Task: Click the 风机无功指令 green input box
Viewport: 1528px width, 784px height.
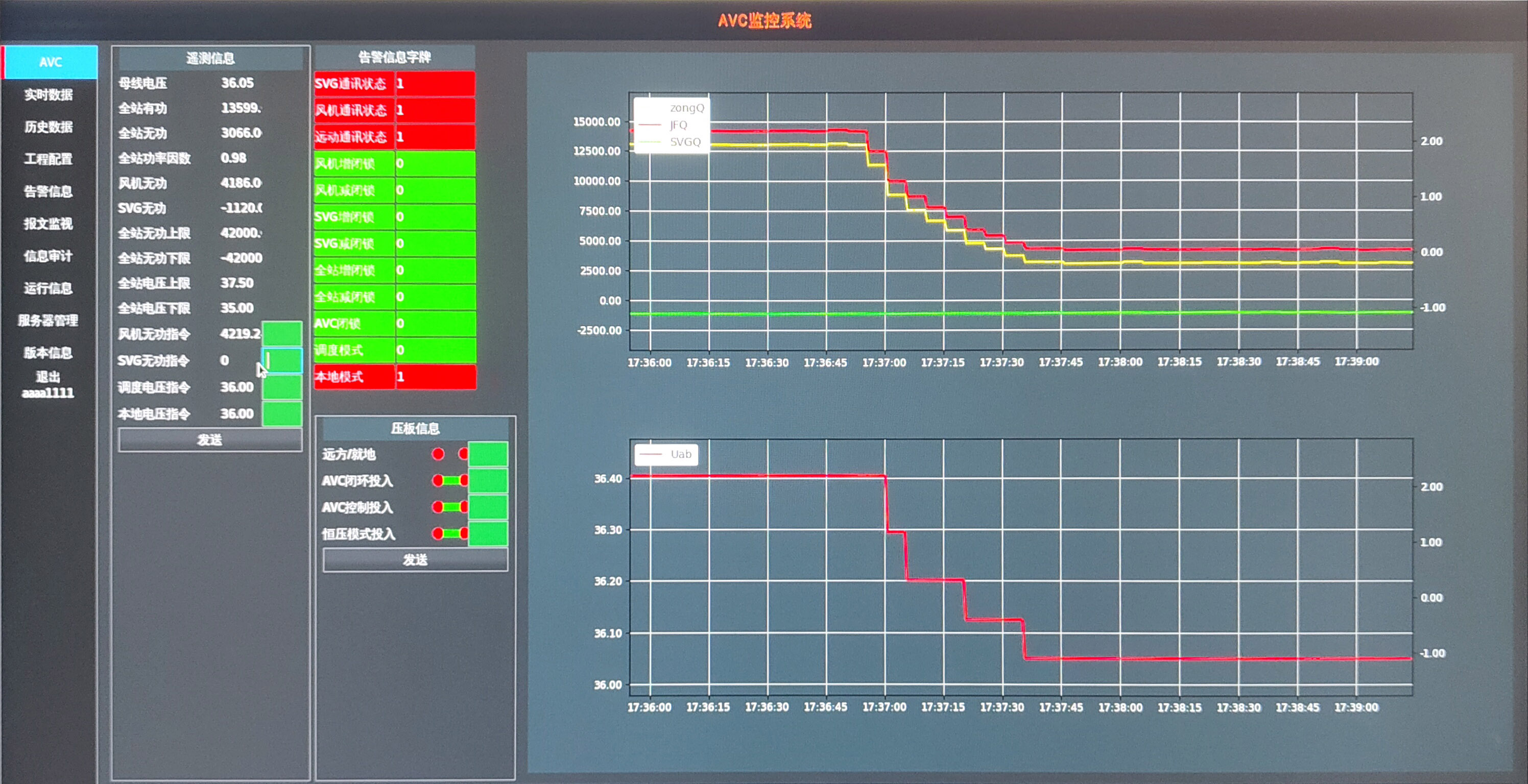Action: 282,333
